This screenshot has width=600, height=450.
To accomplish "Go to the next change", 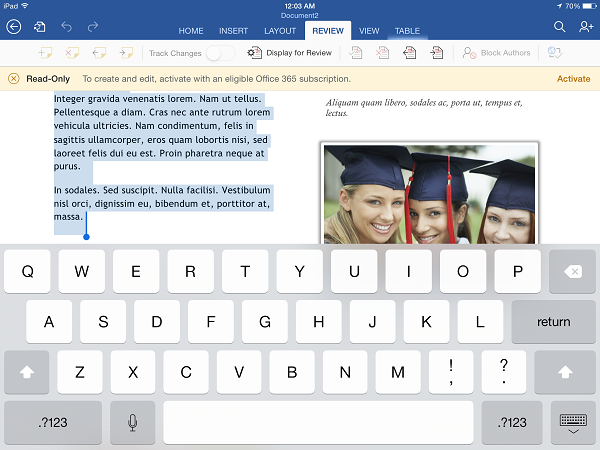I will pyautogui.click(x=438, y=53).
